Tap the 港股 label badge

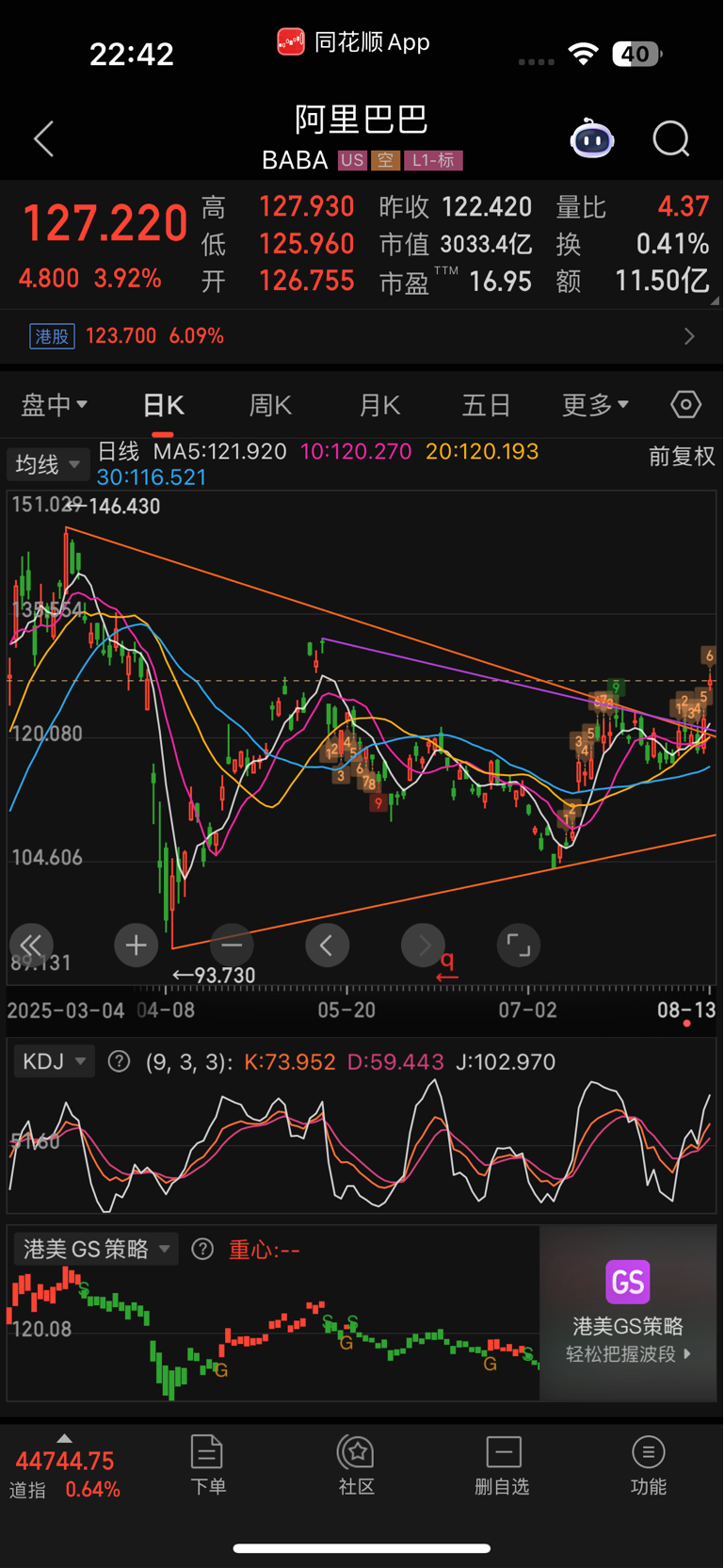[x=53, y=336]
